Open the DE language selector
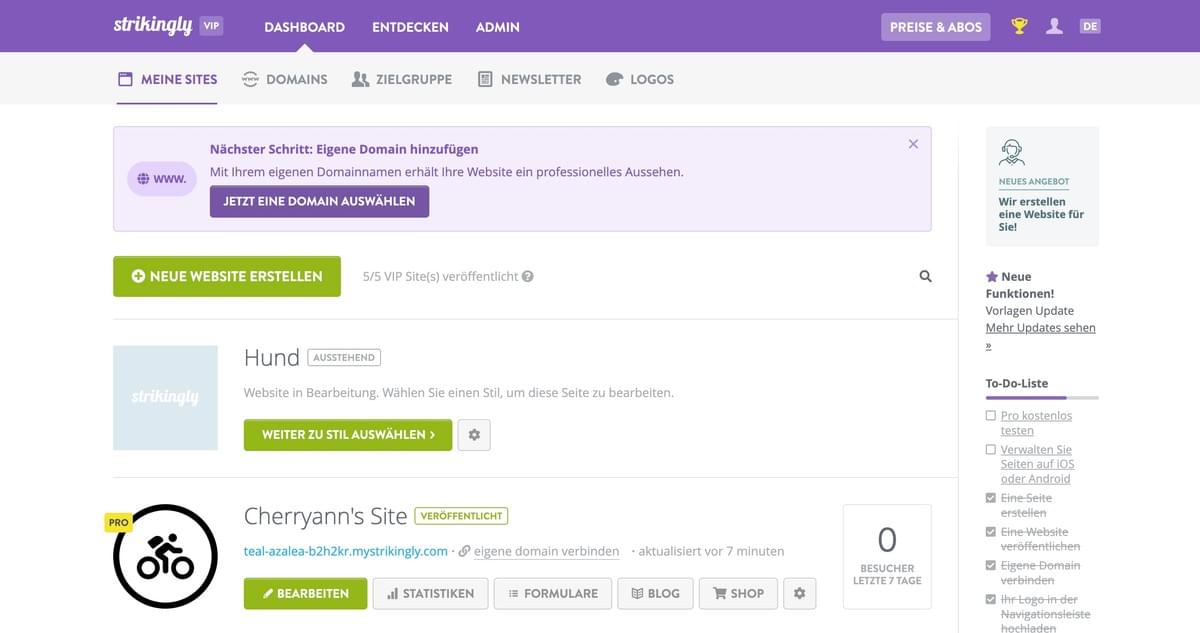The width and height of the screenshot is (1200, 633). point(1090,27)
